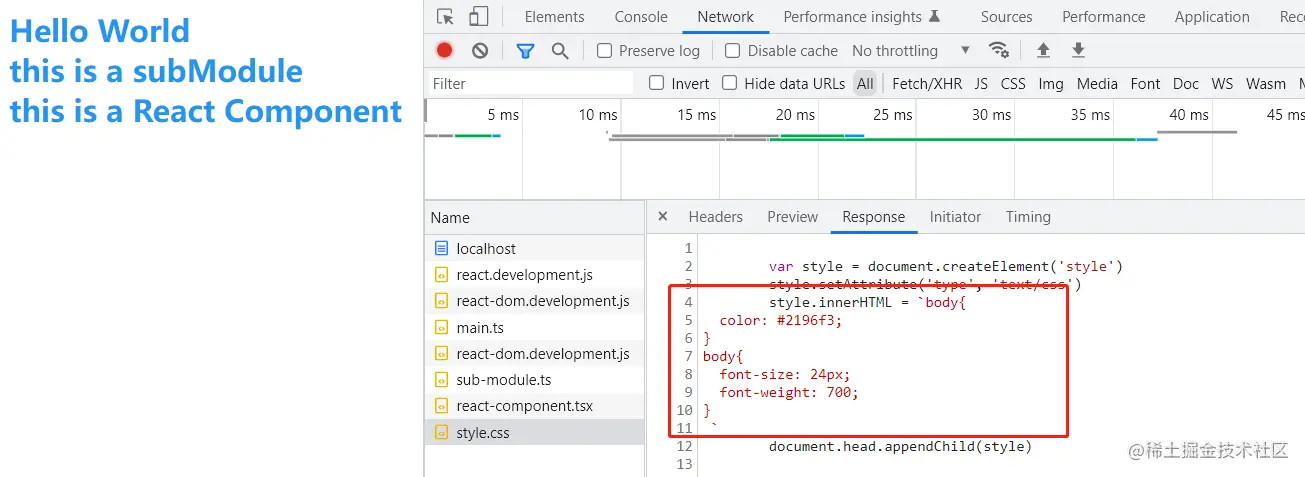Select the react-component.tsx request

click(x=535, y=406)
